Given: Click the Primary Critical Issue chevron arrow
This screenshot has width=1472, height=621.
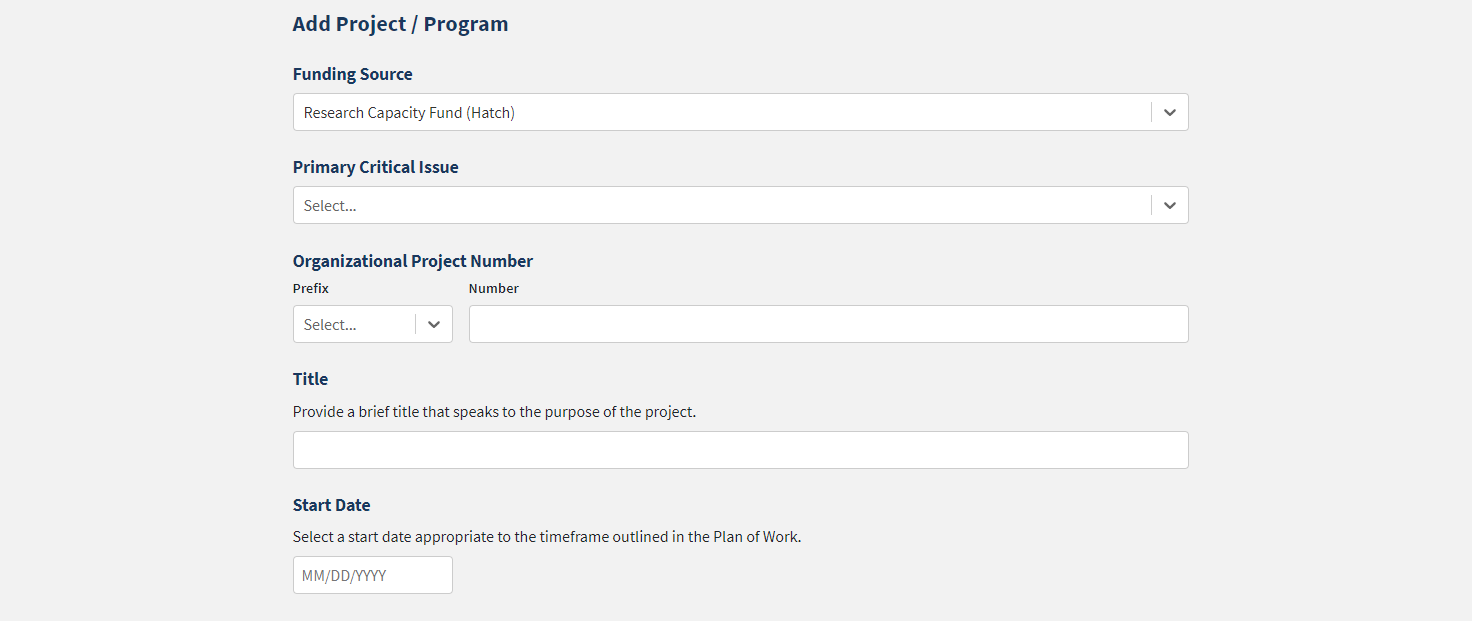Looking at the screenshot, I should point(1169,206).
